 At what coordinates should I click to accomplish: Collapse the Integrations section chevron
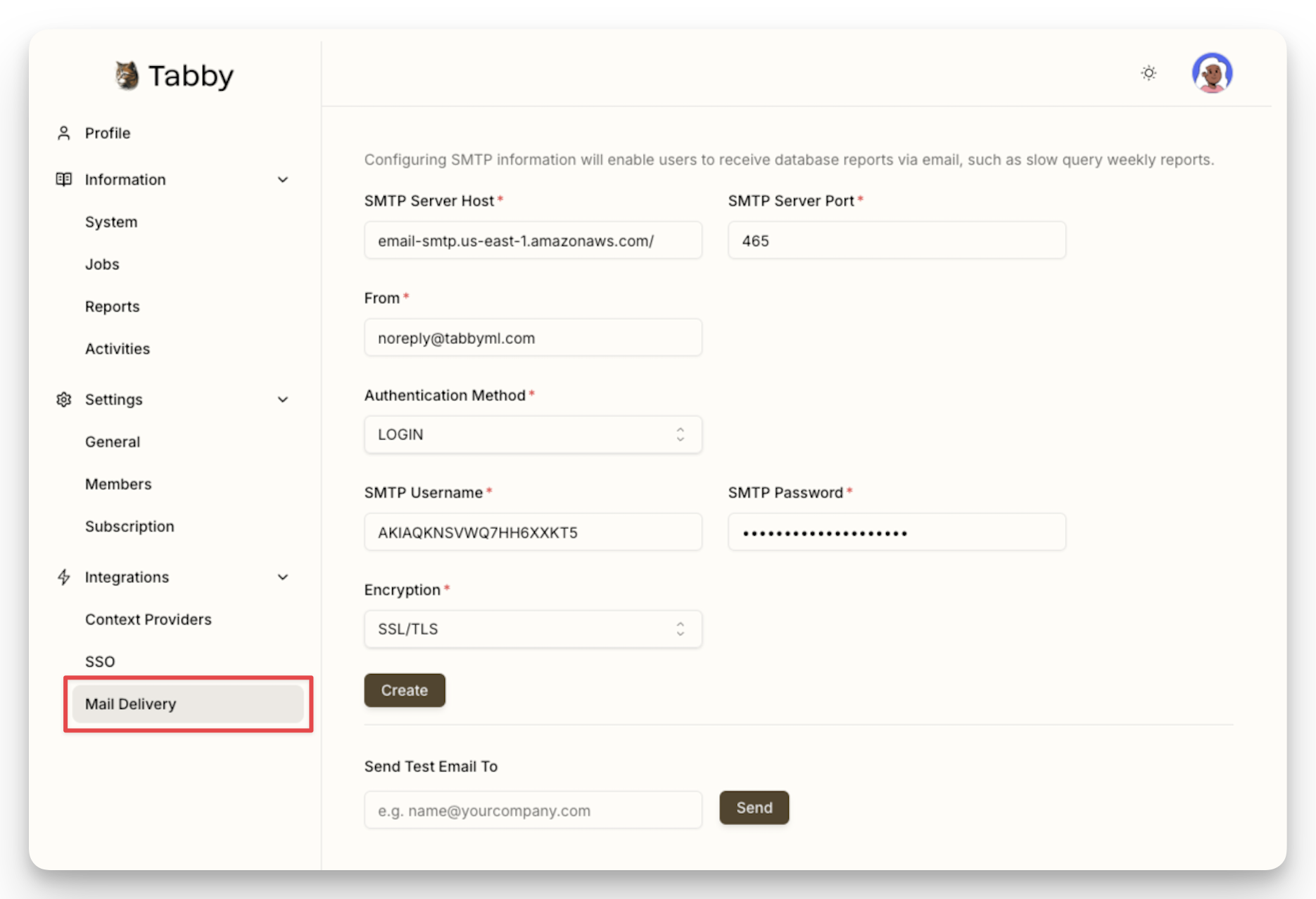(x=283, y=578)
